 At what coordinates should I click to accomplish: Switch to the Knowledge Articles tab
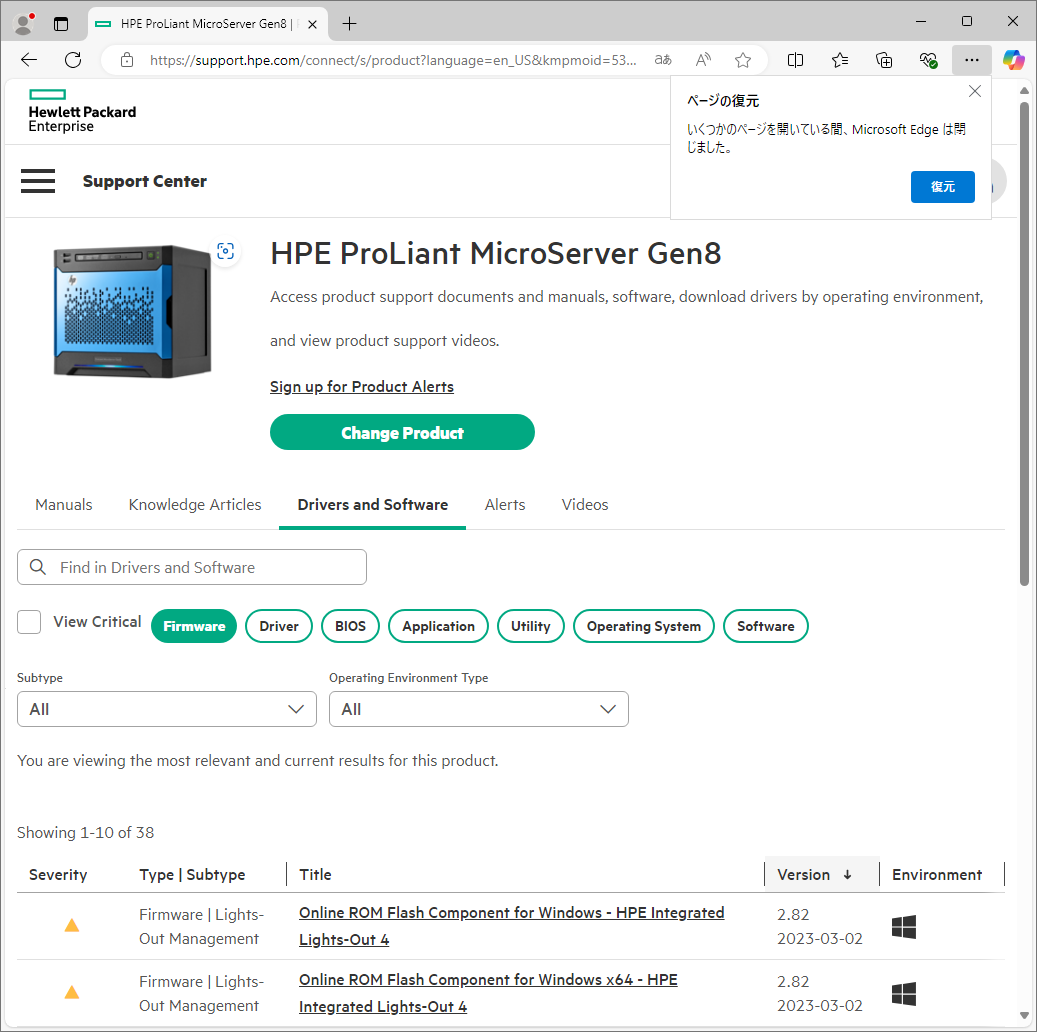[x=195, y=505]
